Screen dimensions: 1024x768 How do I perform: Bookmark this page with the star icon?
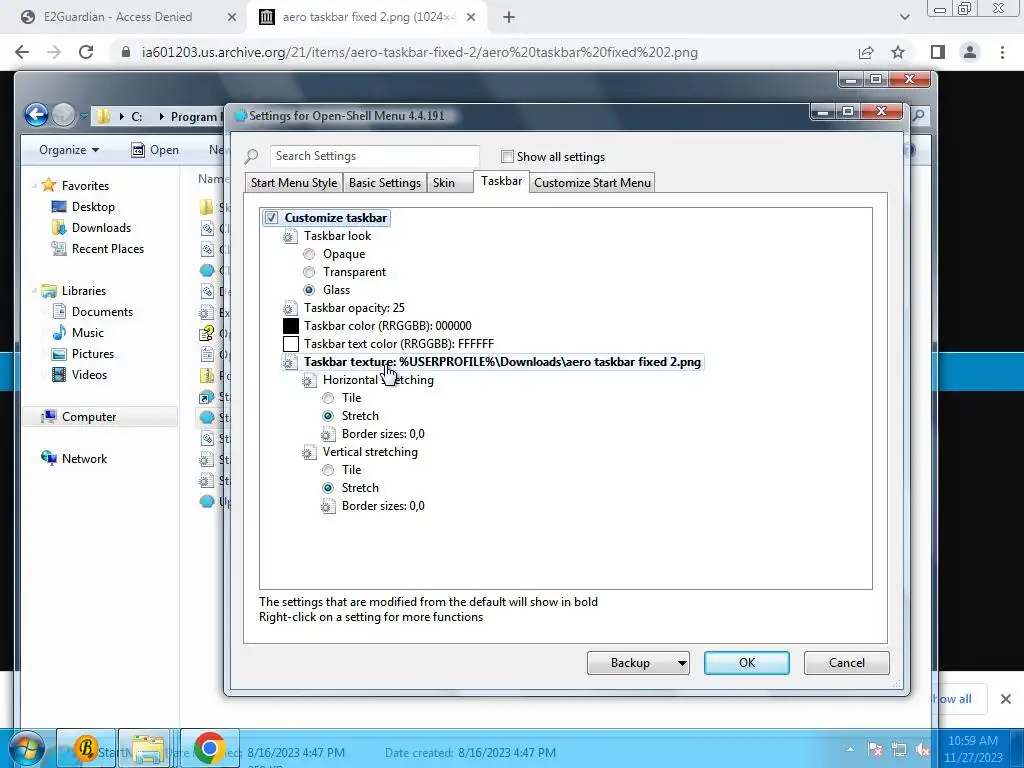pyautogui.click(x=898, y=52)
